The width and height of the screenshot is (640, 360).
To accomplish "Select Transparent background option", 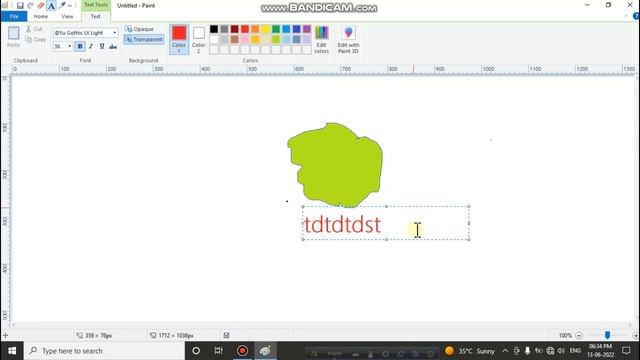I will point(144,40).
